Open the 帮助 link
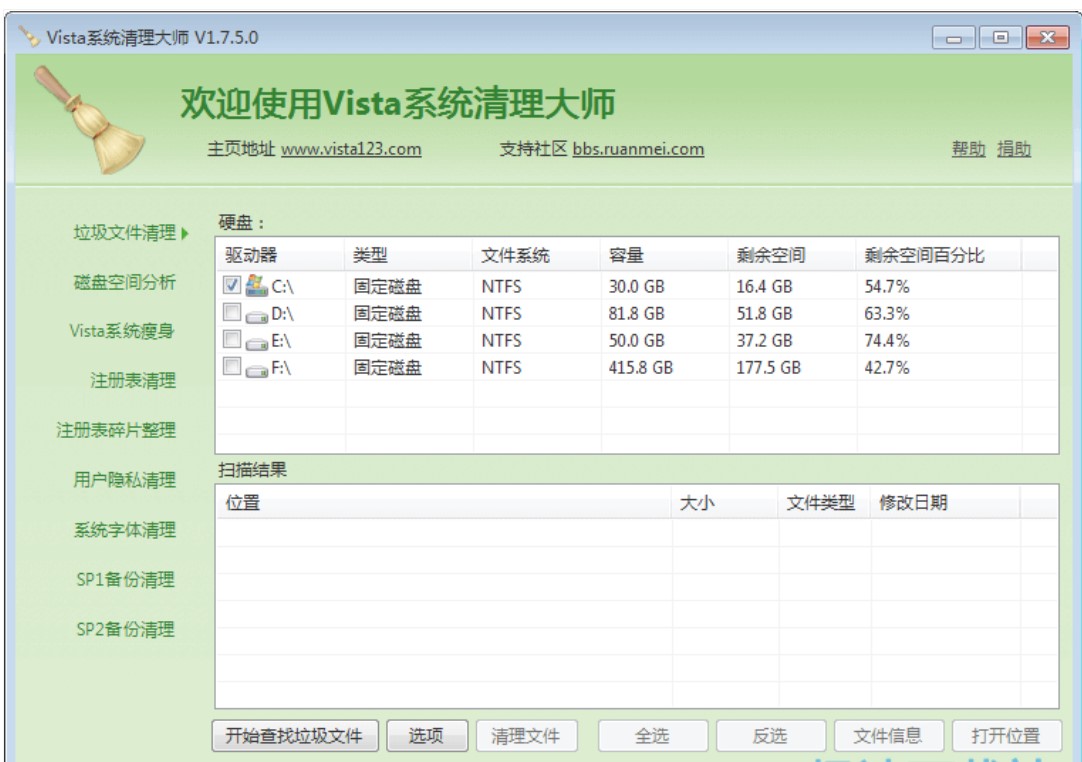The height and width of the screenshot is (762, 1082). (x=968, y=150)
